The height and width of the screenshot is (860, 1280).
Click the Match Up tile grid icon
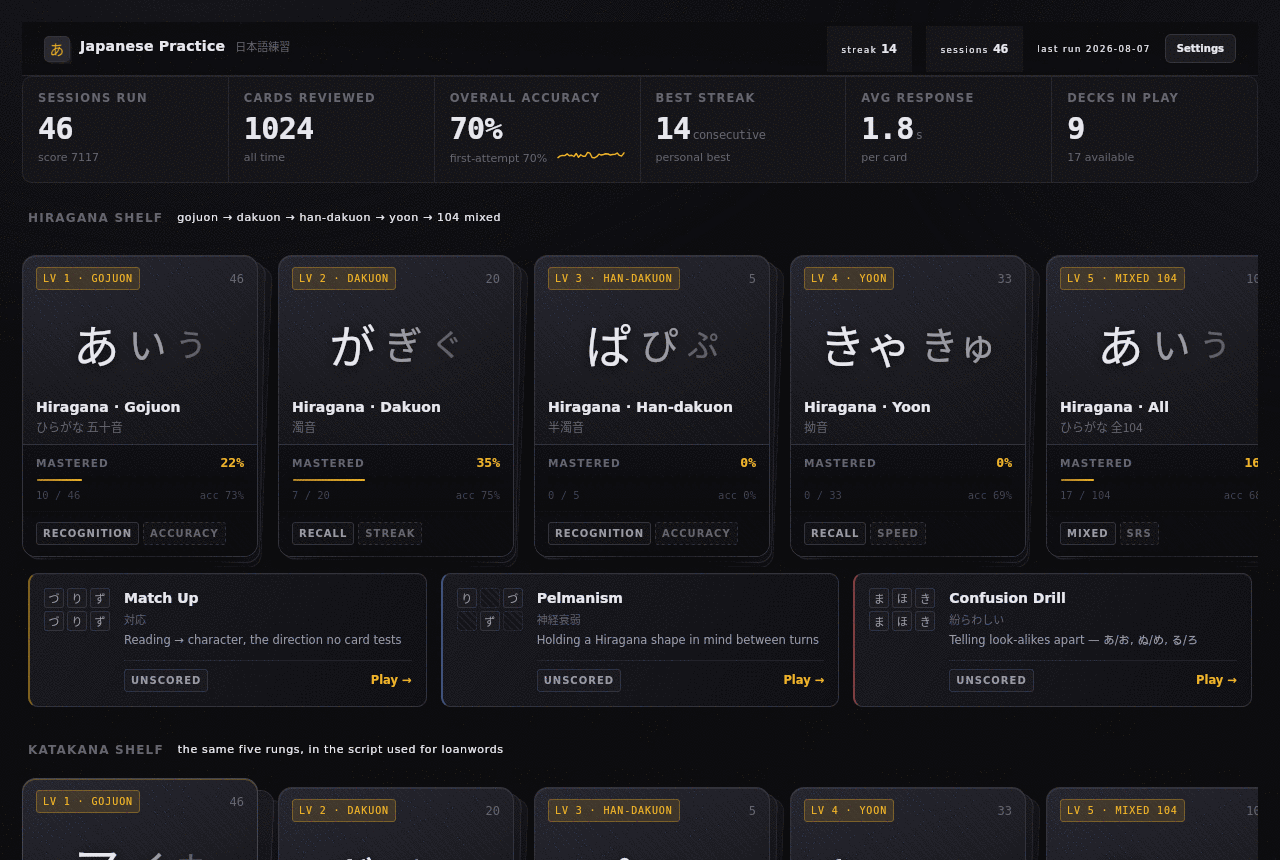click(77, 610)
